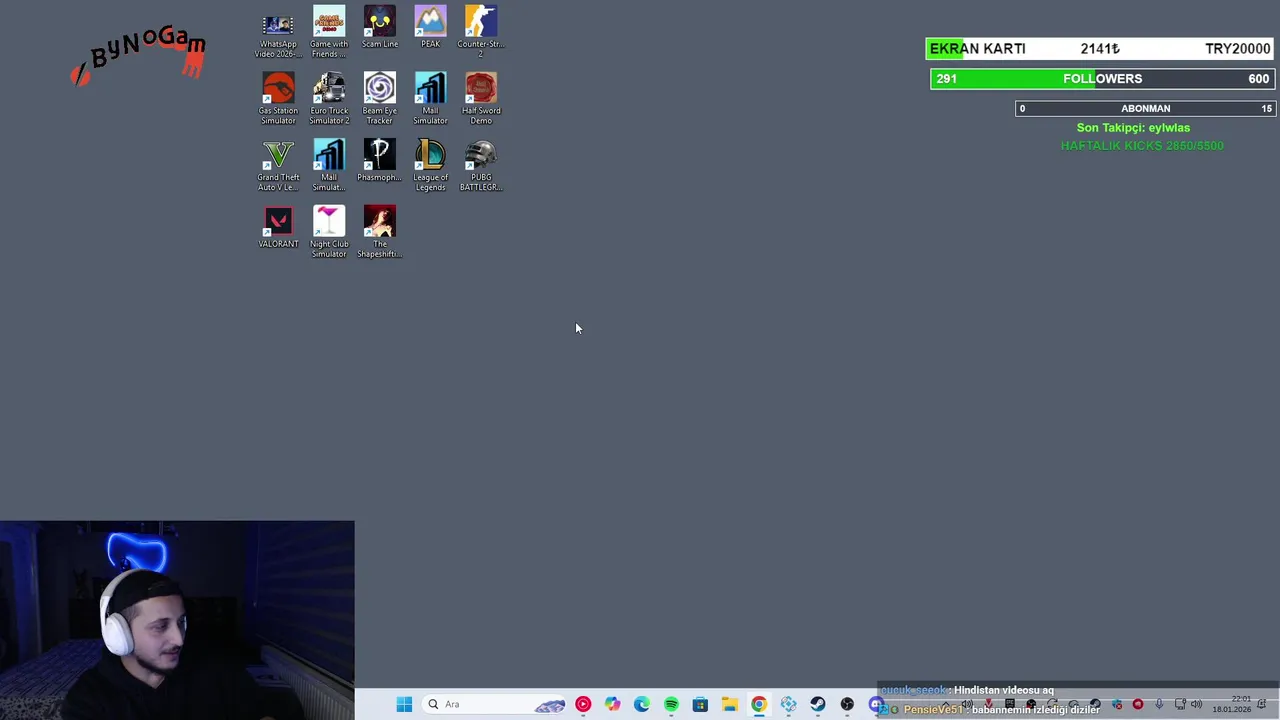Image resolution: width=1280 pixels, height=720 pixels.
Task: Click the EKRAN KARTI donation goal bar
Action: (x=1100, y=49)
